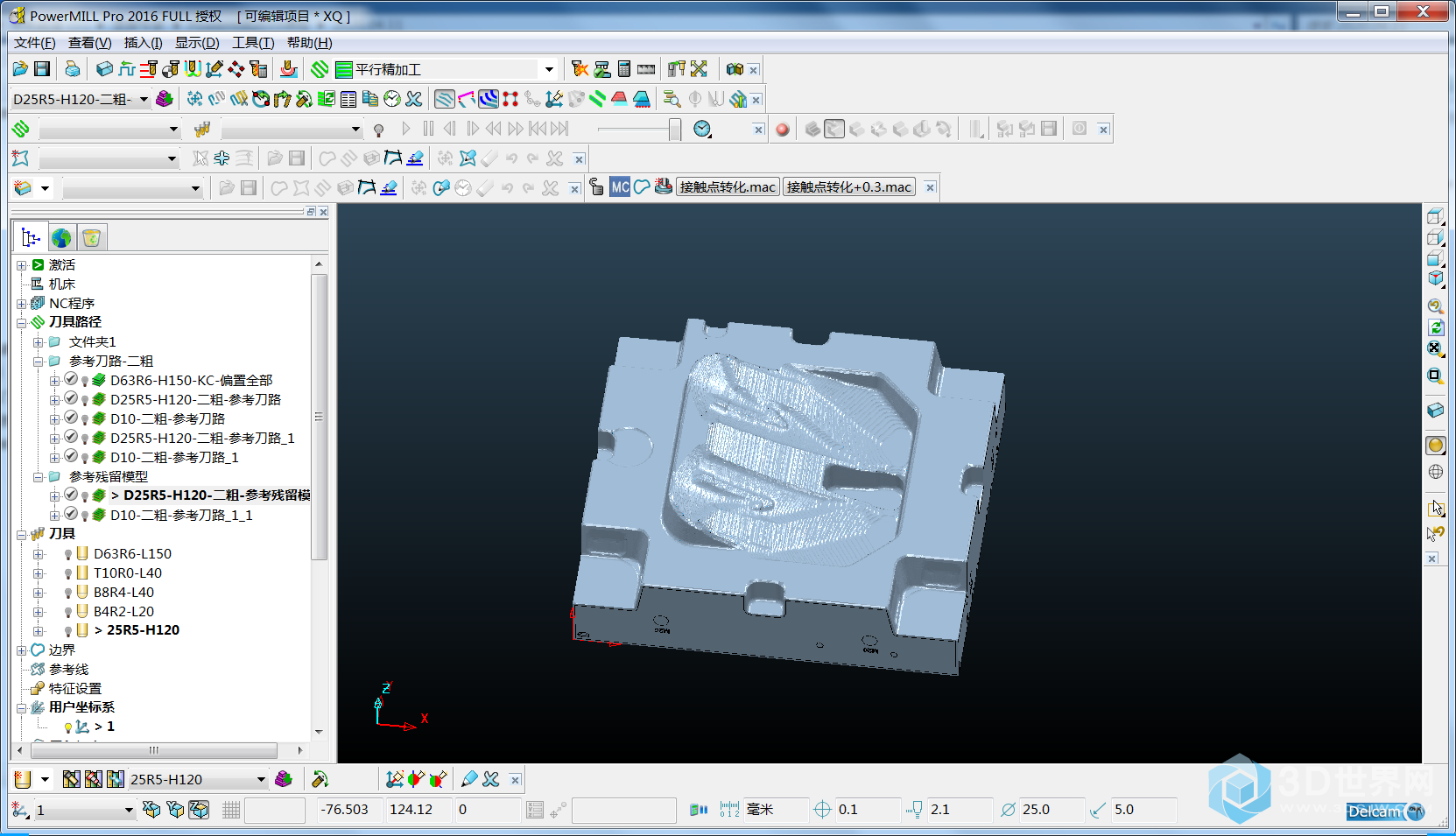1456x836 pixels.
Task: Open the 插入(I) menu
Action: click(144, 43)
